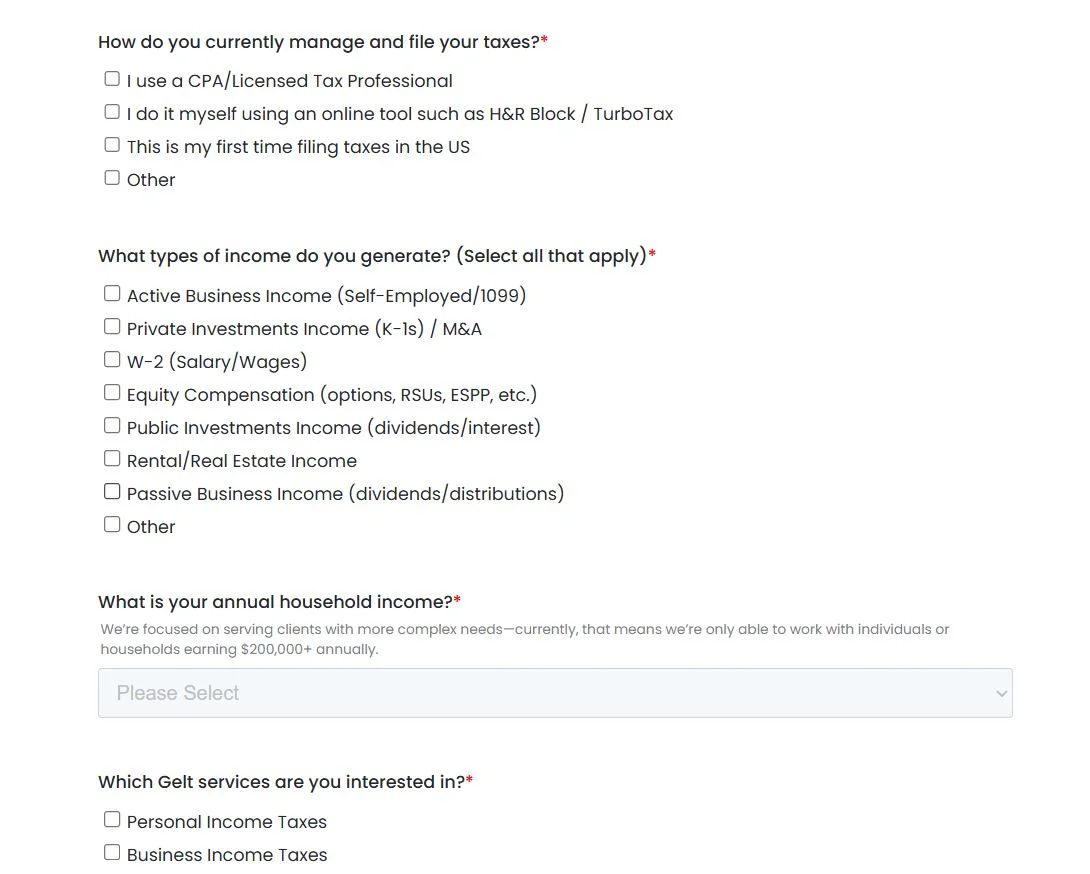The image size is (1090, 874).
Task: Select Private Investments Income (K-1s) / M&A
Action: pos(112,327)
